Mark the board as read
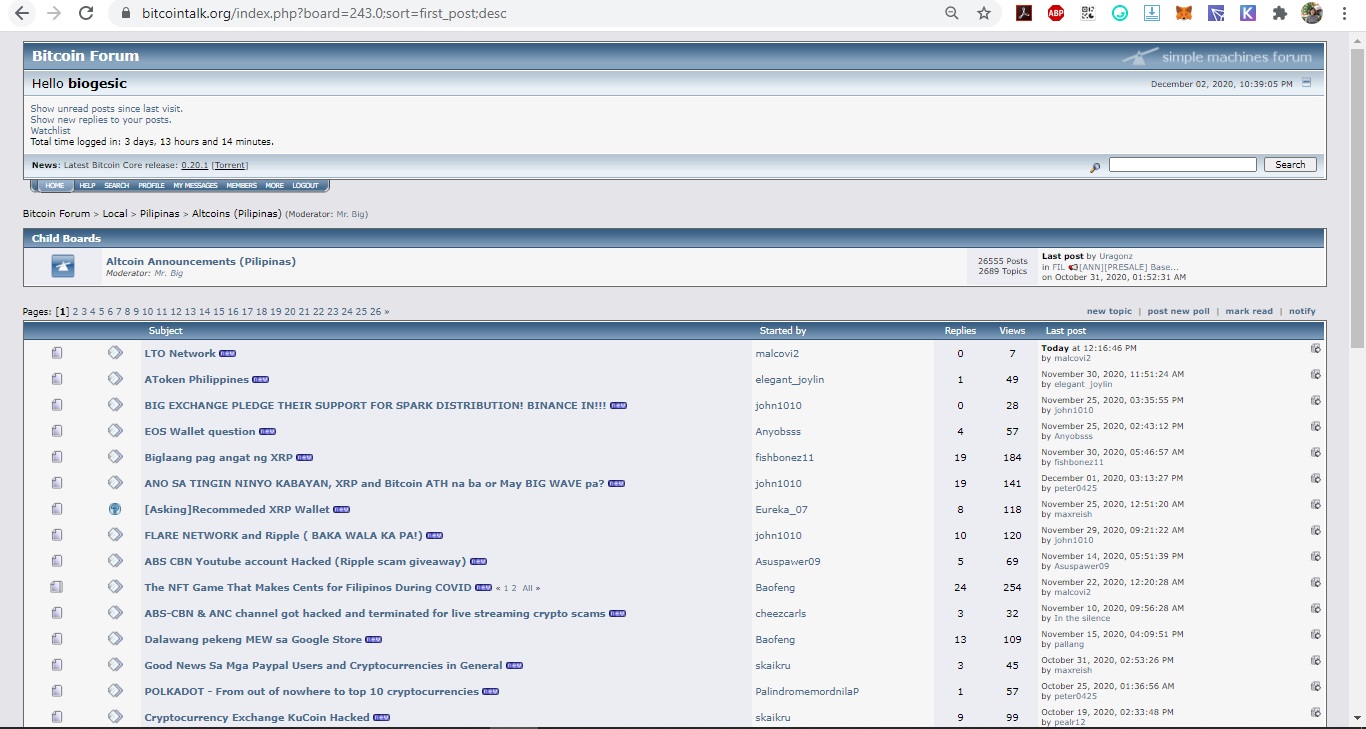1366x729 pixels. point(1249,311)
